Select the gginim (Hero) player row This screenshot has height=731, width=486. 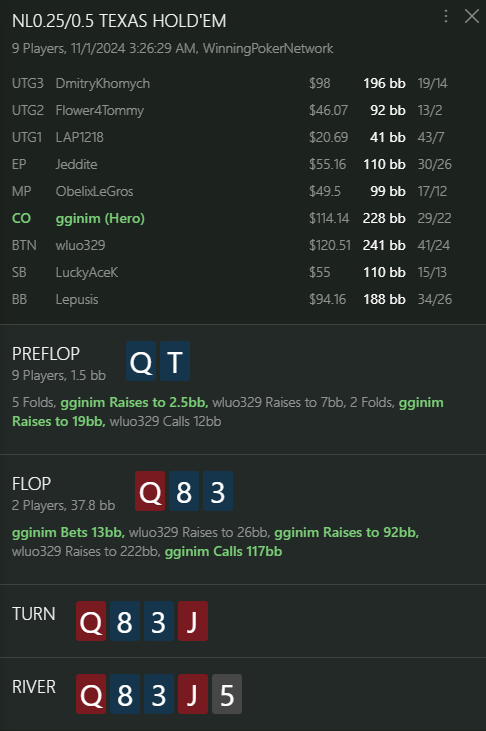pos(232,218)
